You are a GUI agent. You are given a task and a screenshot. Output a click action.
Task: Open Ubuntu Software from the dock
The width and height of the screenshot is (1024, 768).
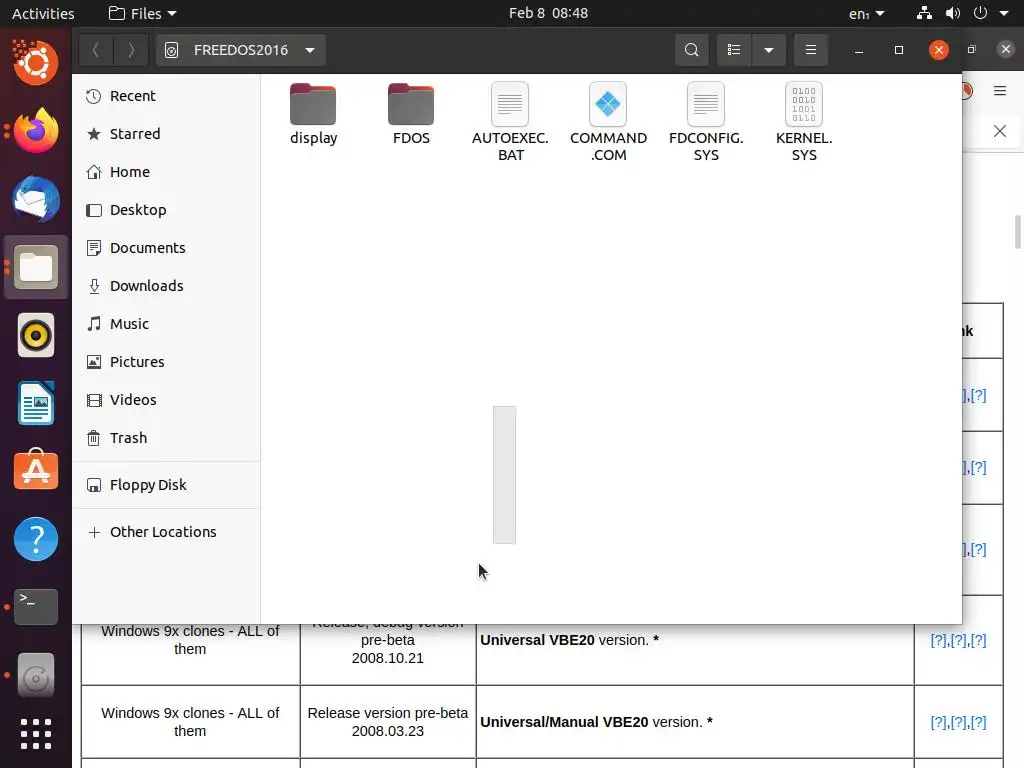coord(36,471)
